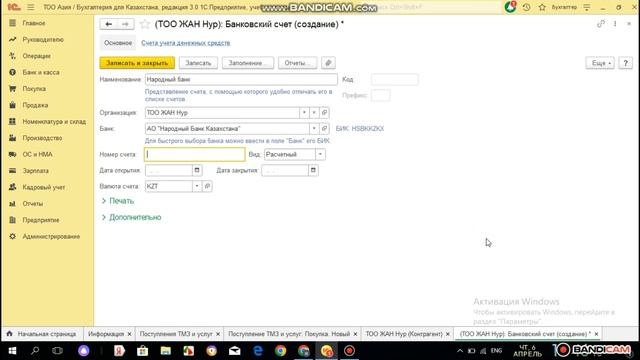Click into Дата открытия date field

(x=169, y=170)
